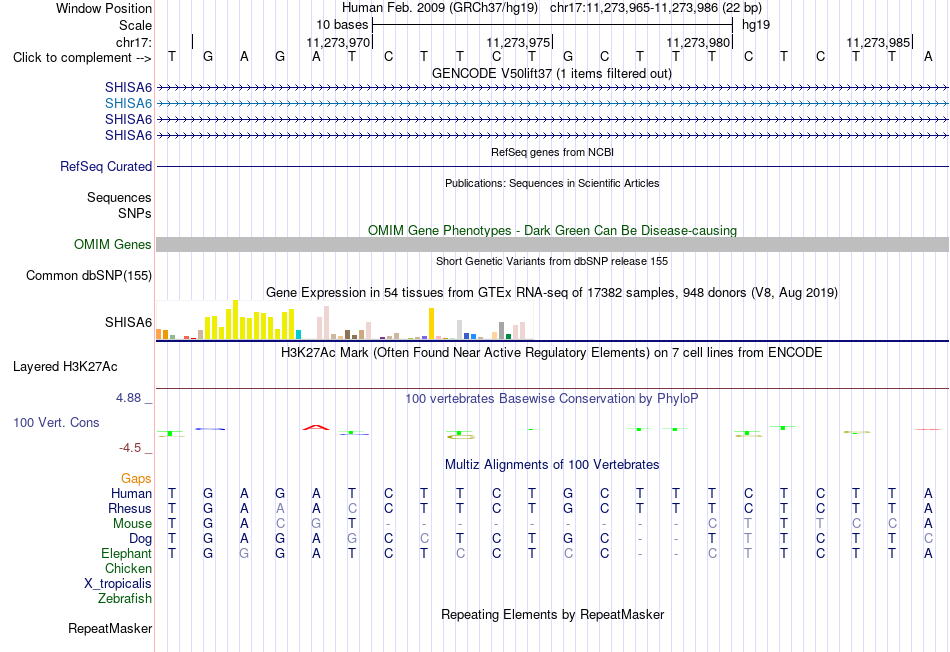Open the H3K27Ac Mark track title
The height and width of the screenshot is (652, 950).
pos(552,353)
